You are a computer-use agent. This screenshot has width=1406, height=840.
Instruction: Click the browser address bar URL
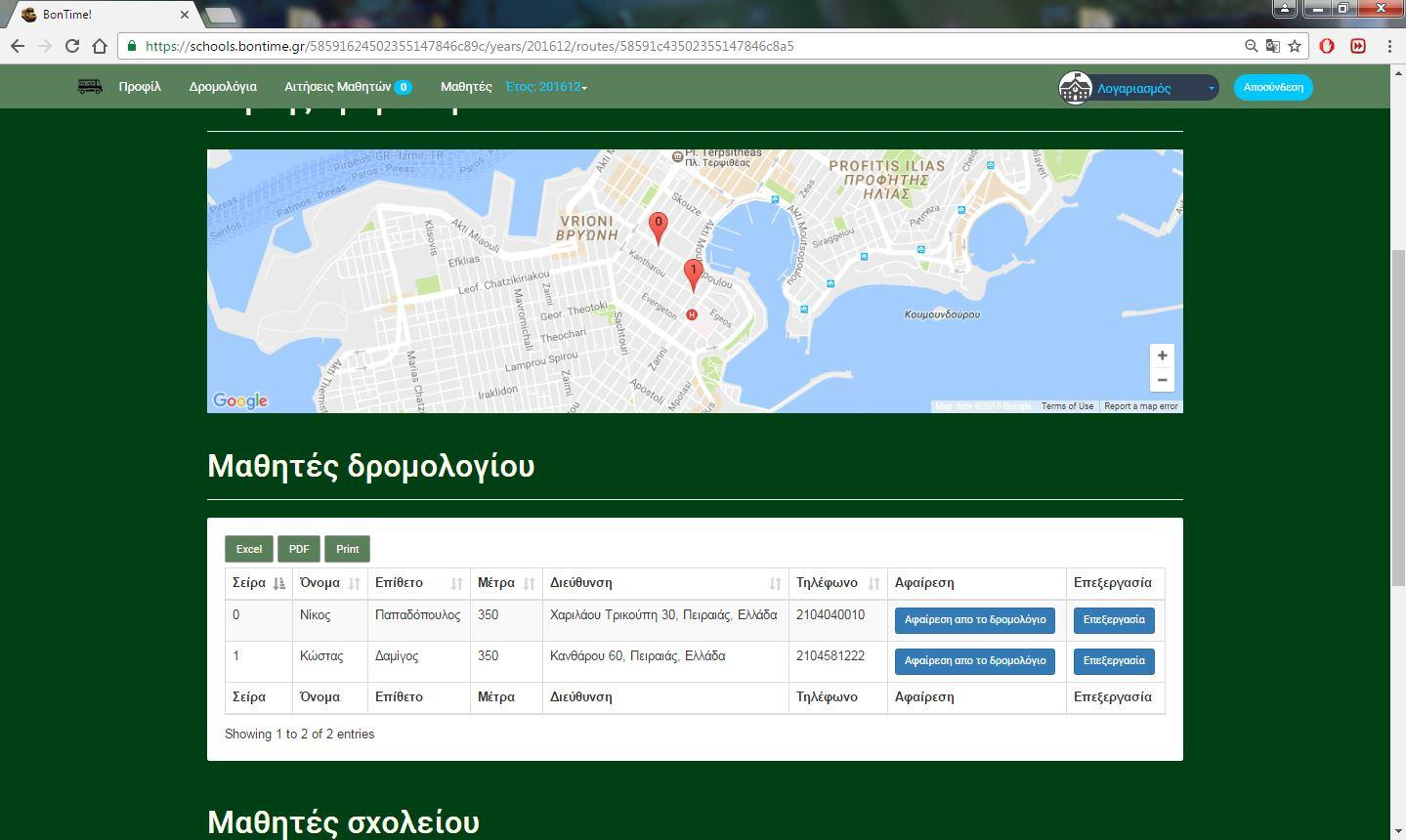469,46
